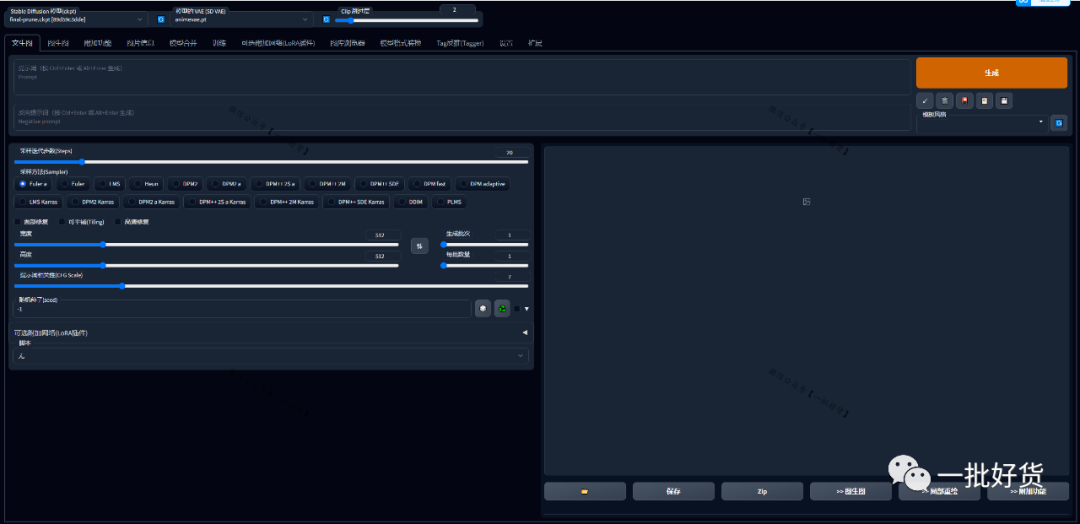This screenshot has width=1080, height=524.
Task: Click the refresh icon beside the VAE dropdown
Action: click(326, 19)
